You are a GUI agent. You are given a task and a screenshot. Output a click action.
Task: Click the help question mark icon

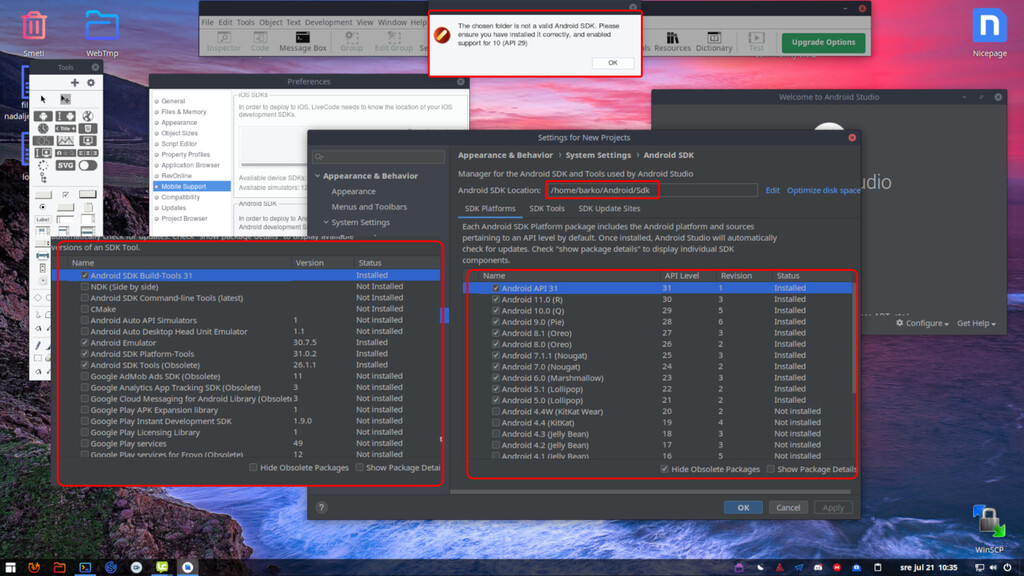321,508
